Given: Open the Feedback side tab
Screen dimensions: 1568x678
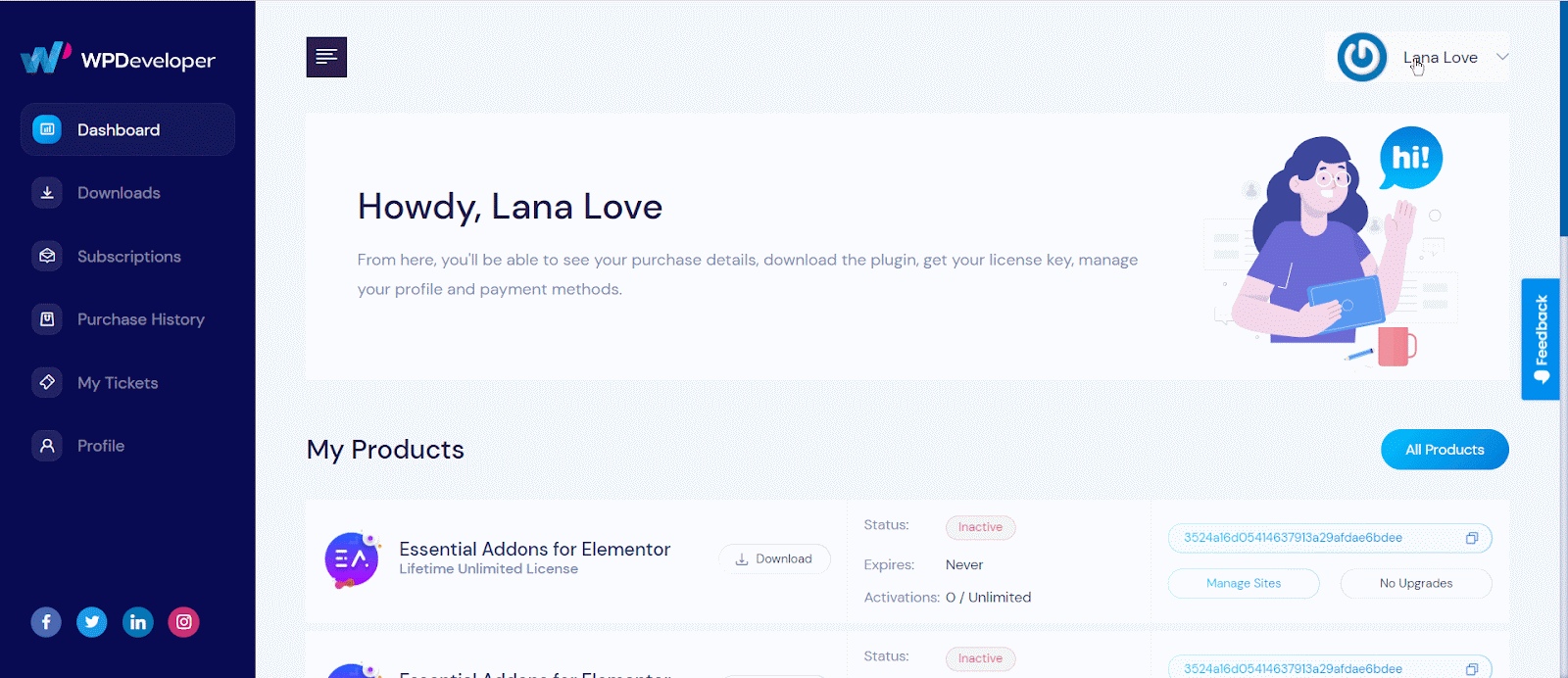Looking at the screenshot, I should tap(1541, 339).
